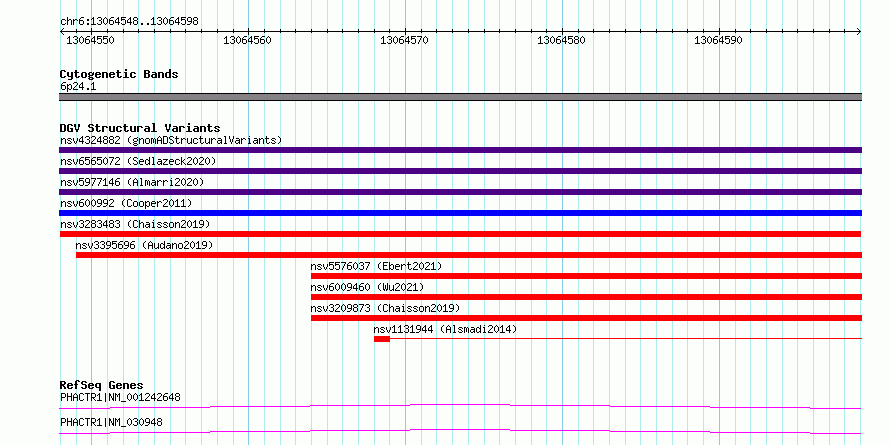Viewport: 890px width, 445px height.
Task: Click PHACTR1|NM_030948 transcript label
Action: coord(112,423)
